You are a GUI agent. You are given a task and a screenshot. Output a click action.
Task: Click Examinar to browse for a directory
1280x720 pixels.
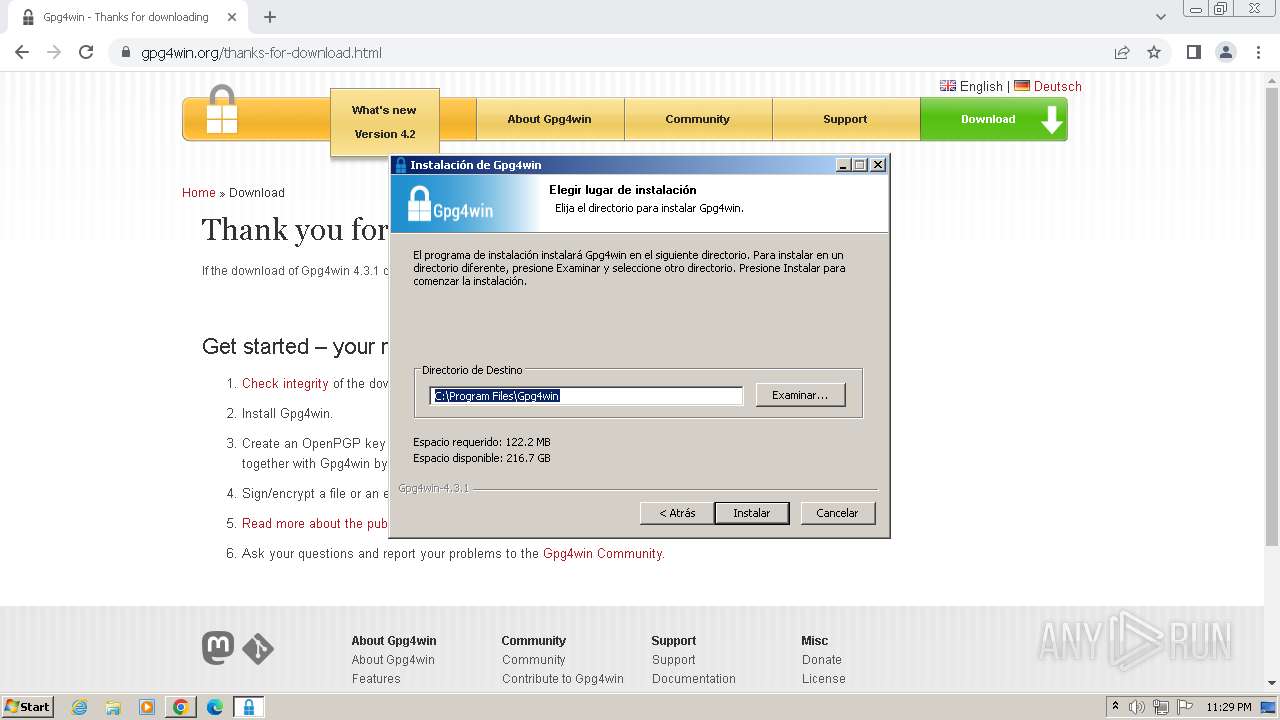point(800,395)
